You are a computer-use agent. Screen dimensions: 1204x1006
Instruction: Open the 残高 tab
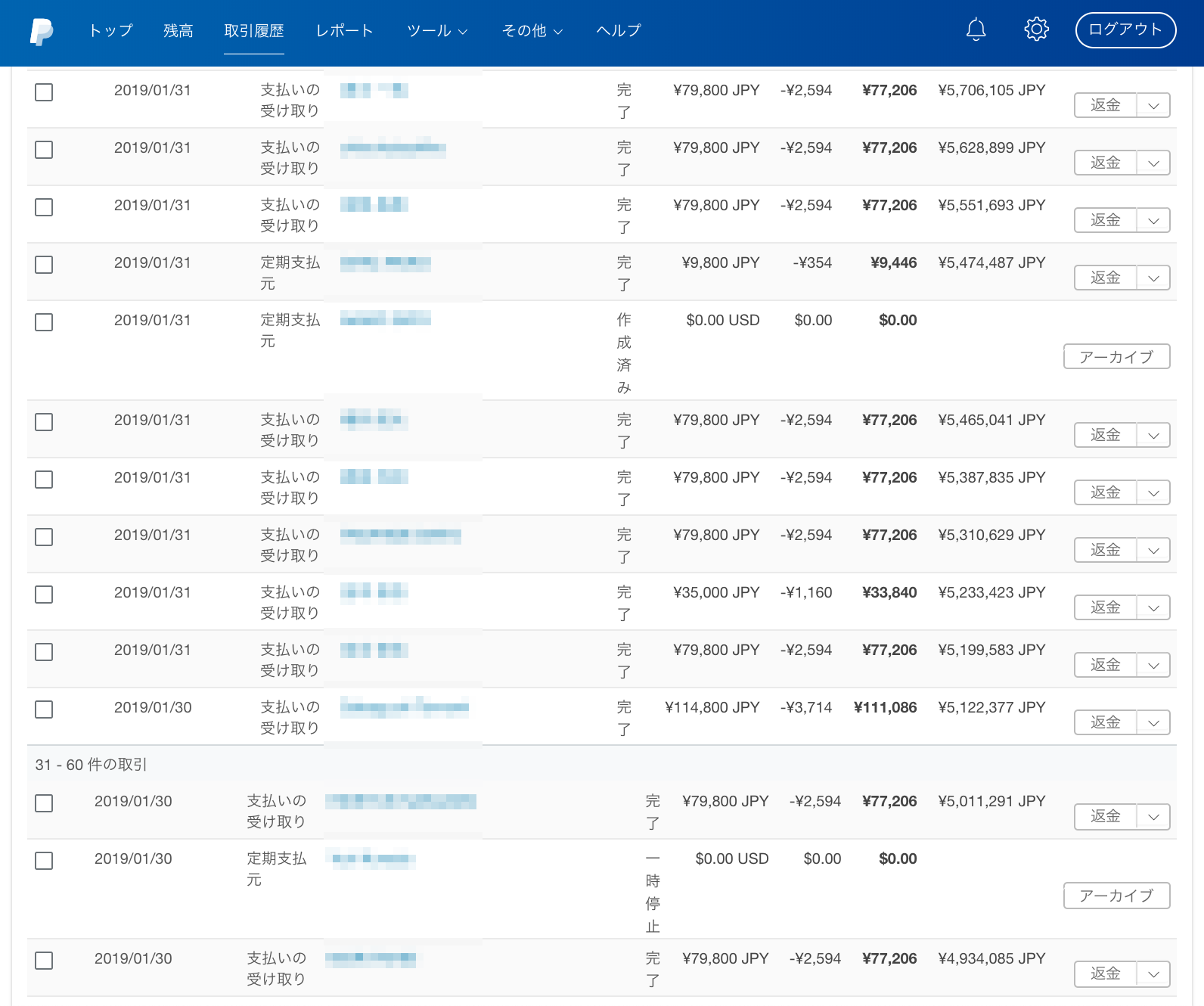point(178,30)
